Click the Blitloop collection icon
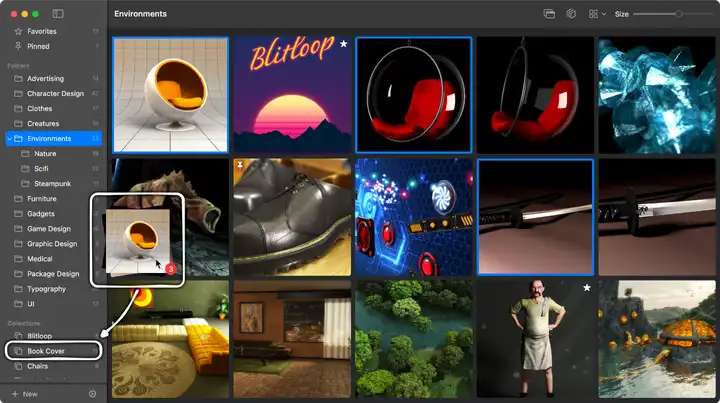720x403 pixels. [x=18, y=336]
